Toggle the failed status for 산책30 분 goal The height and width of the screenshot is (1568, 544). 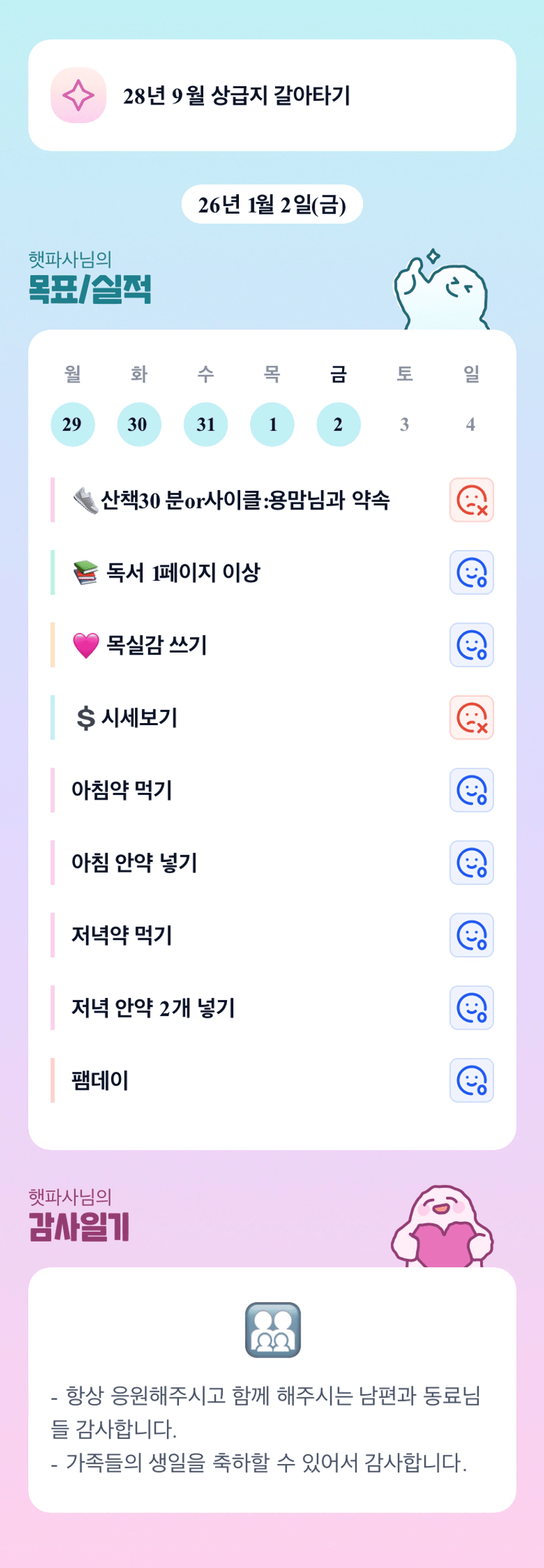pos(472,500)
